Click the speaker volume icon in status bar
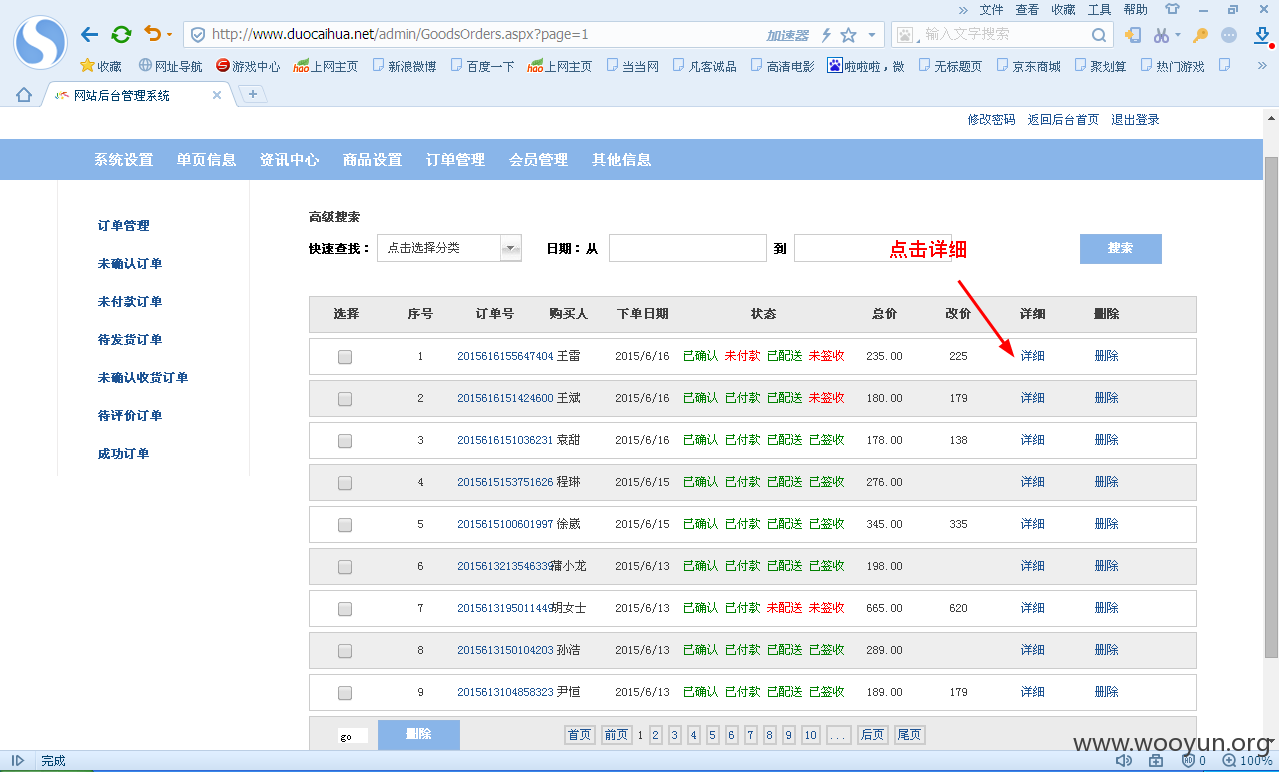This screenshot has height=772, width=1279. (x=1124, y=761)
